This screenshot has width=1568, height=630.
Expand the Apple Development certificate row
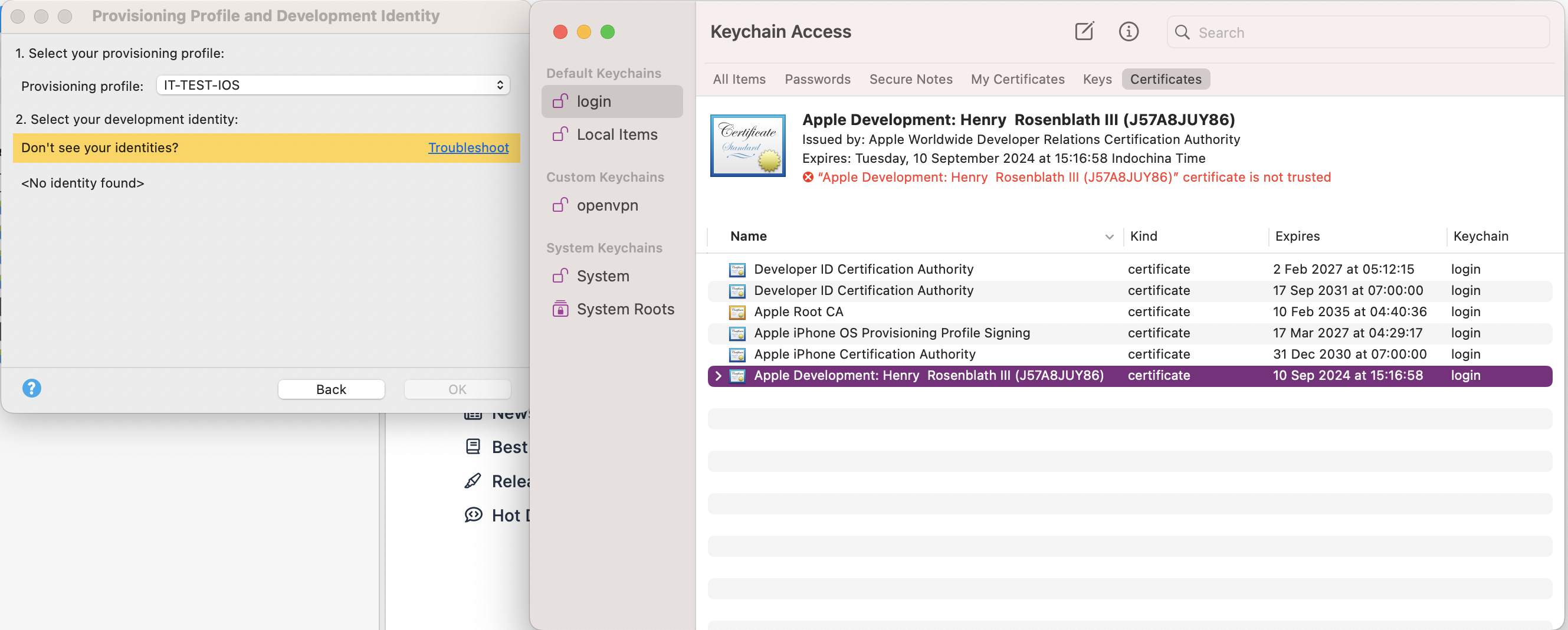click(x=719, y=376)
